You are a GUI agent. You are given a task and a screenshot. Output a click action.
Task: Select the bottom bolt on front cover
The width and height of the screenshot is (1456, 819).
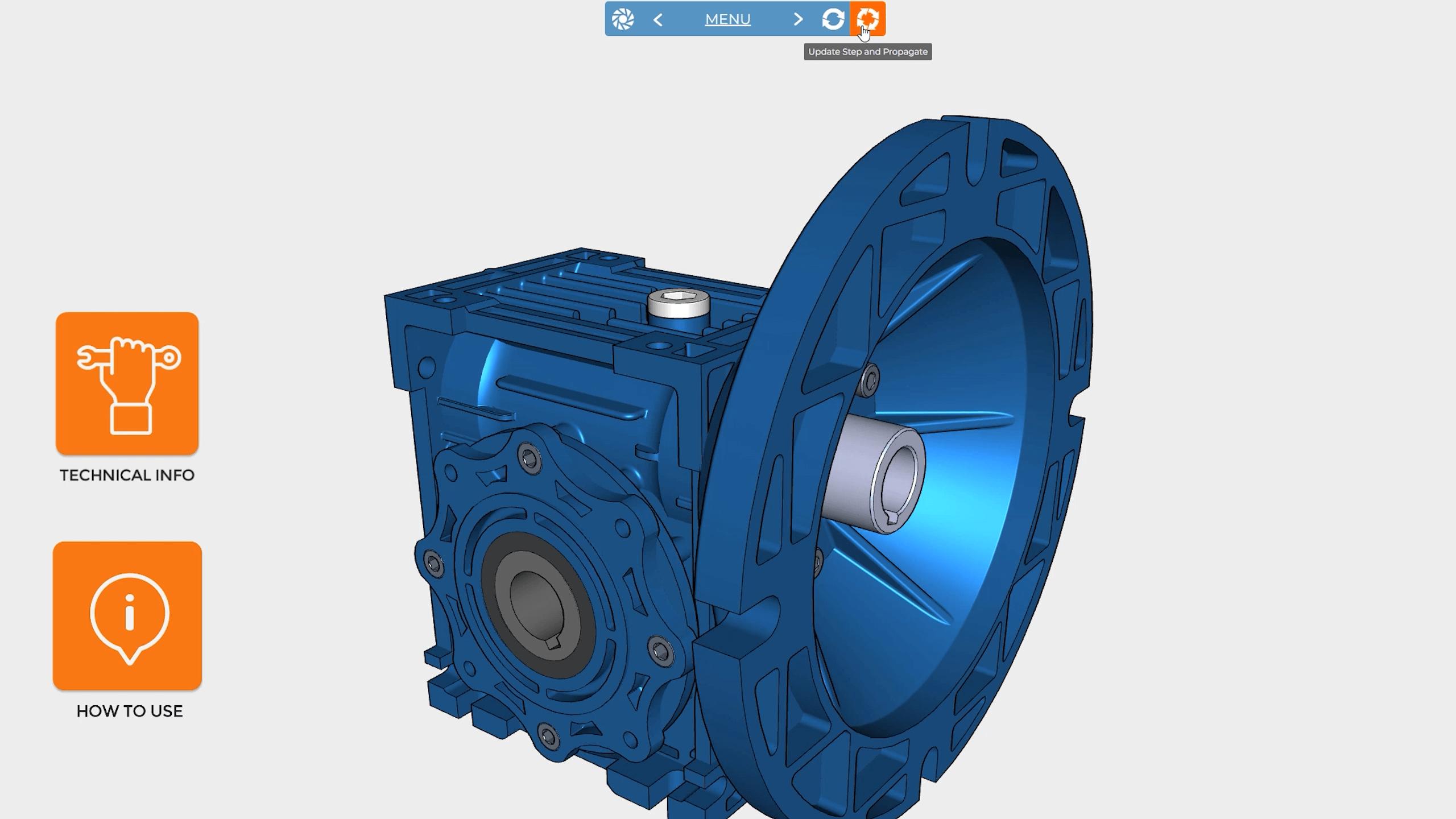[548, 737]
